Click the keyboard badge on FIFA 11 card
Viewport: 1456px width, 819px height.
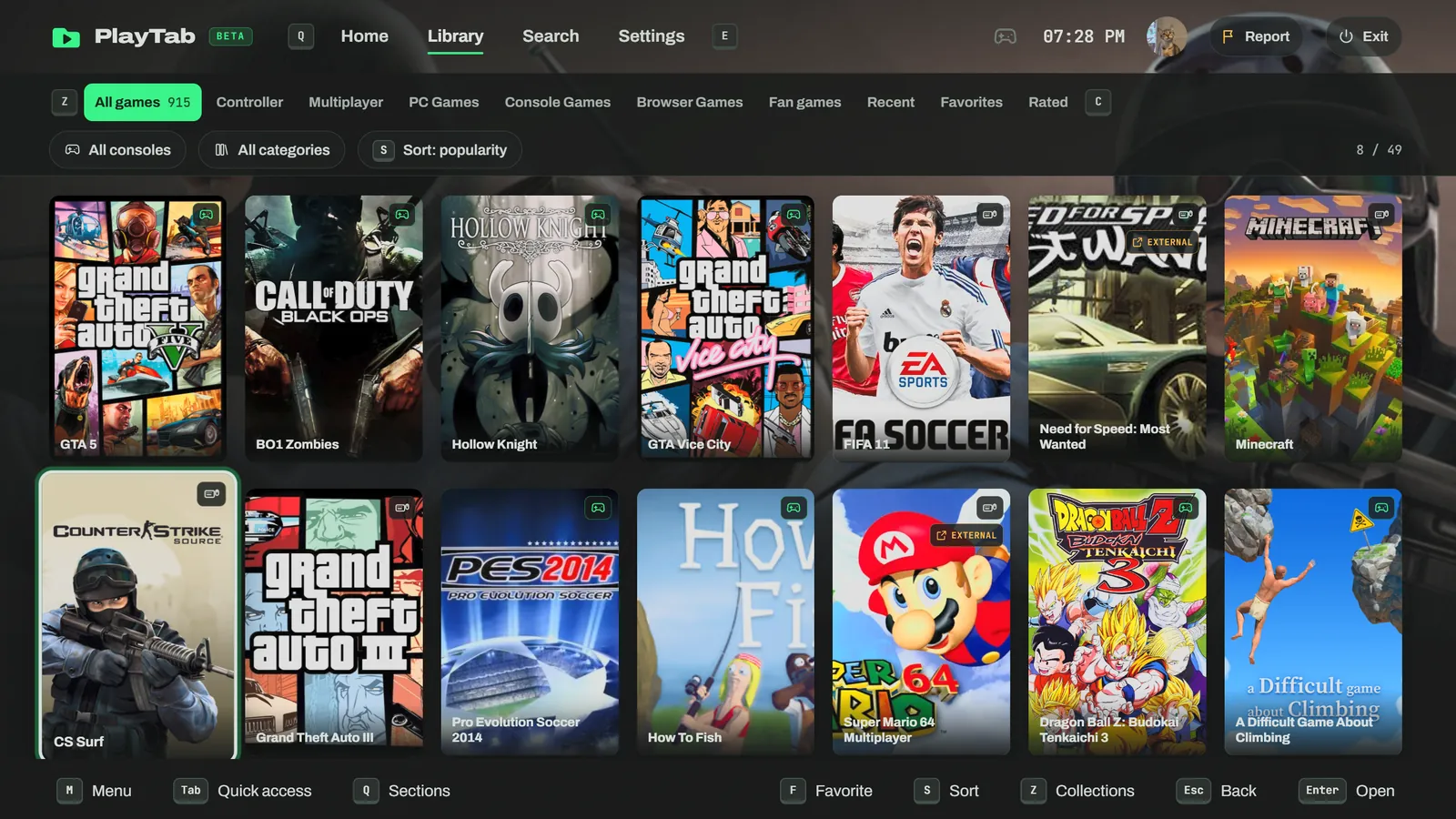coord(989,215)
